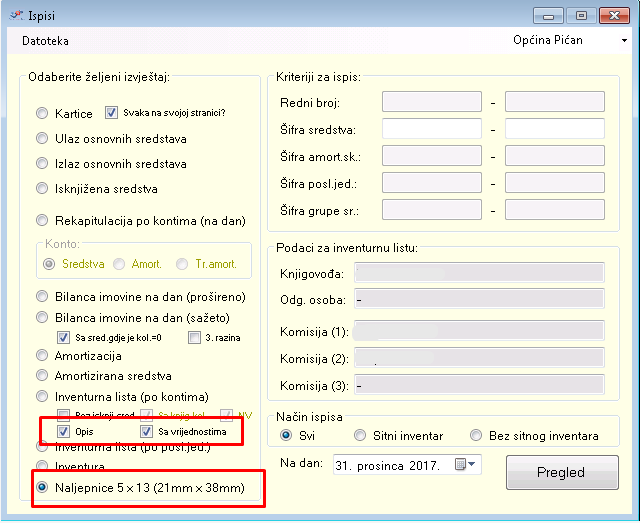Click the second 'Redni broj' range field
The height and width of the screenshot is (523, 640).
coord(554,102)
